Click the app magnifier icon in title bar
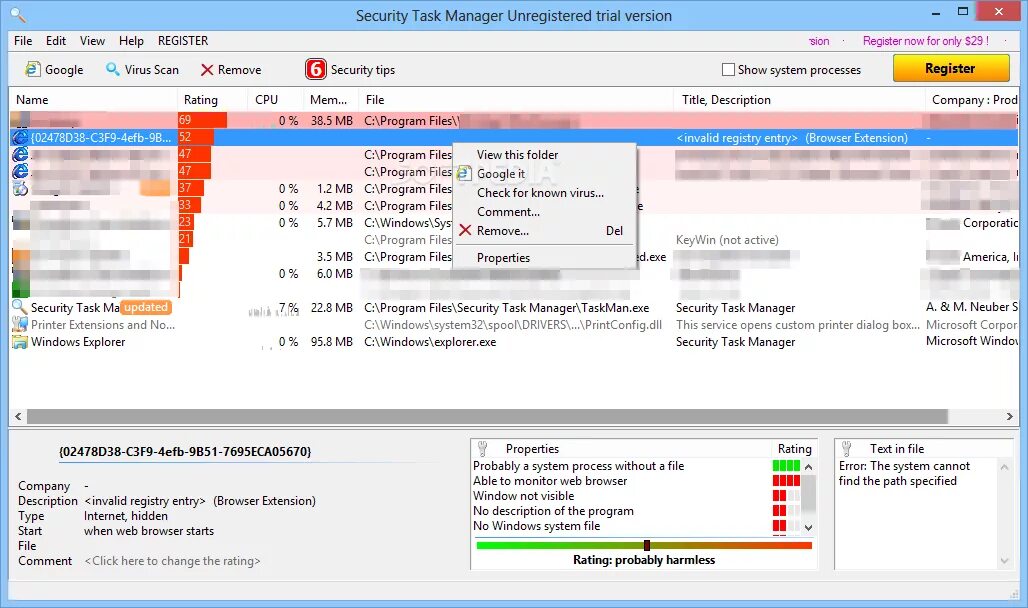The width and height of the screenshot is (1028, 608). tap(18, 14)
